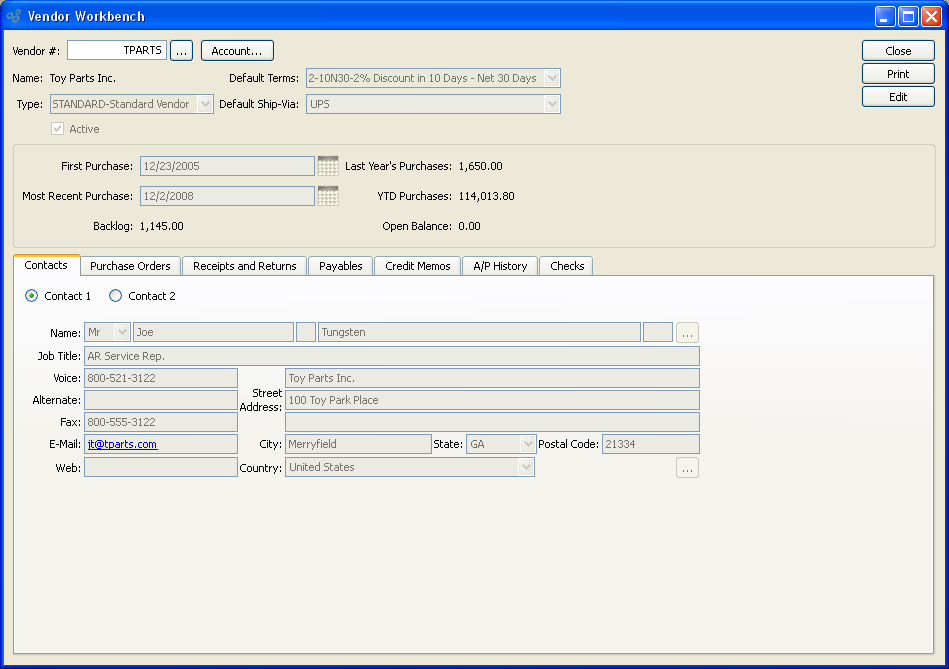Screen dimensions: 949x669
Task: Click the Job Title field
Action: (x=392, y=356)
